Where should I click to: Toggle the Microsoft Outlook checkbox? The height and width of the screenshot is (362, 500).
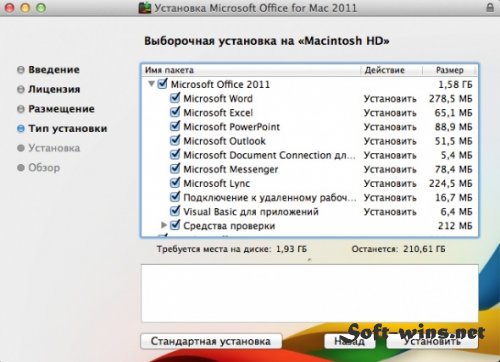tap(175, 140)
